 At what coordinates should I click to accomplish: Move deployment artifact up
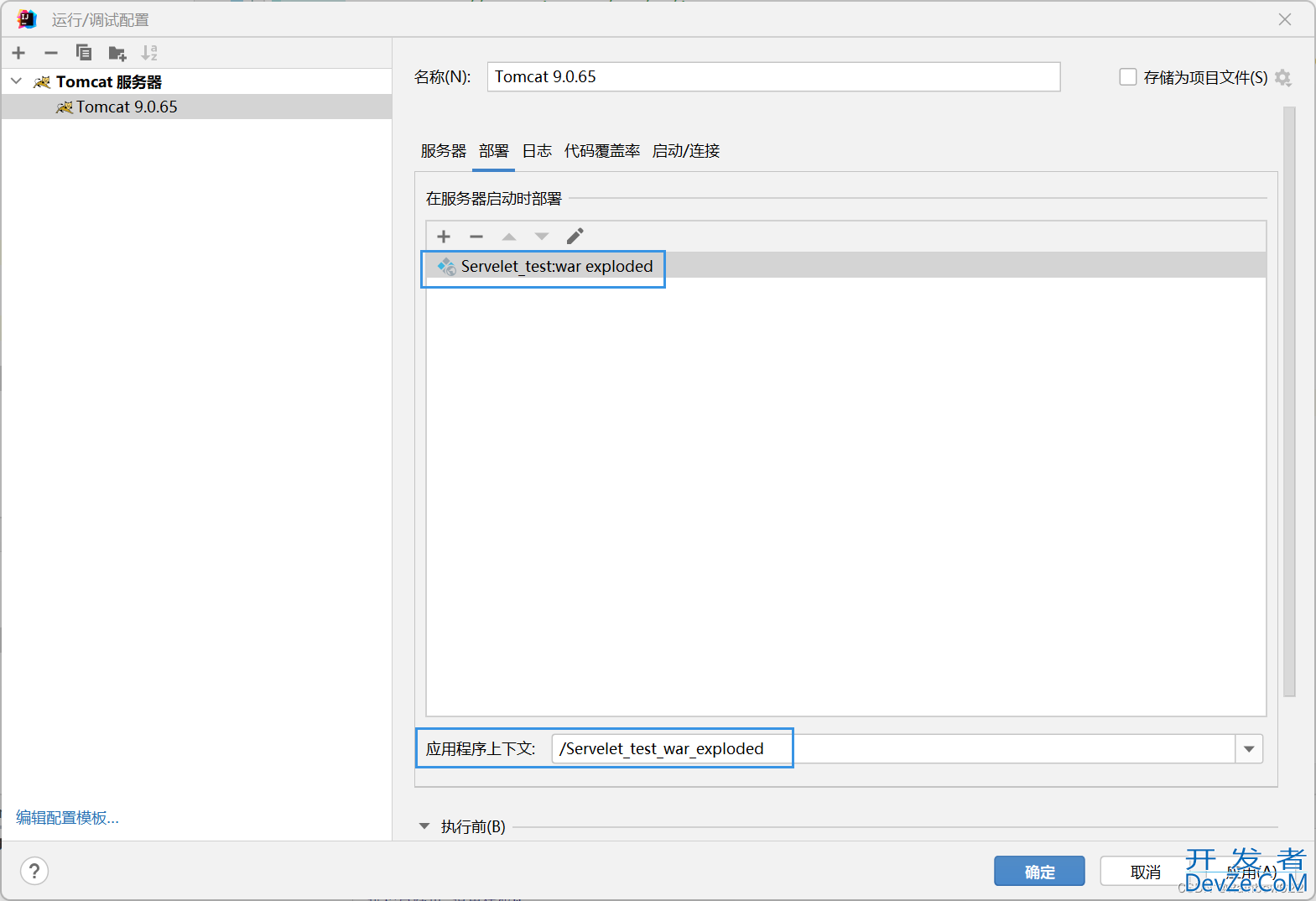click(x=509, y=237)
